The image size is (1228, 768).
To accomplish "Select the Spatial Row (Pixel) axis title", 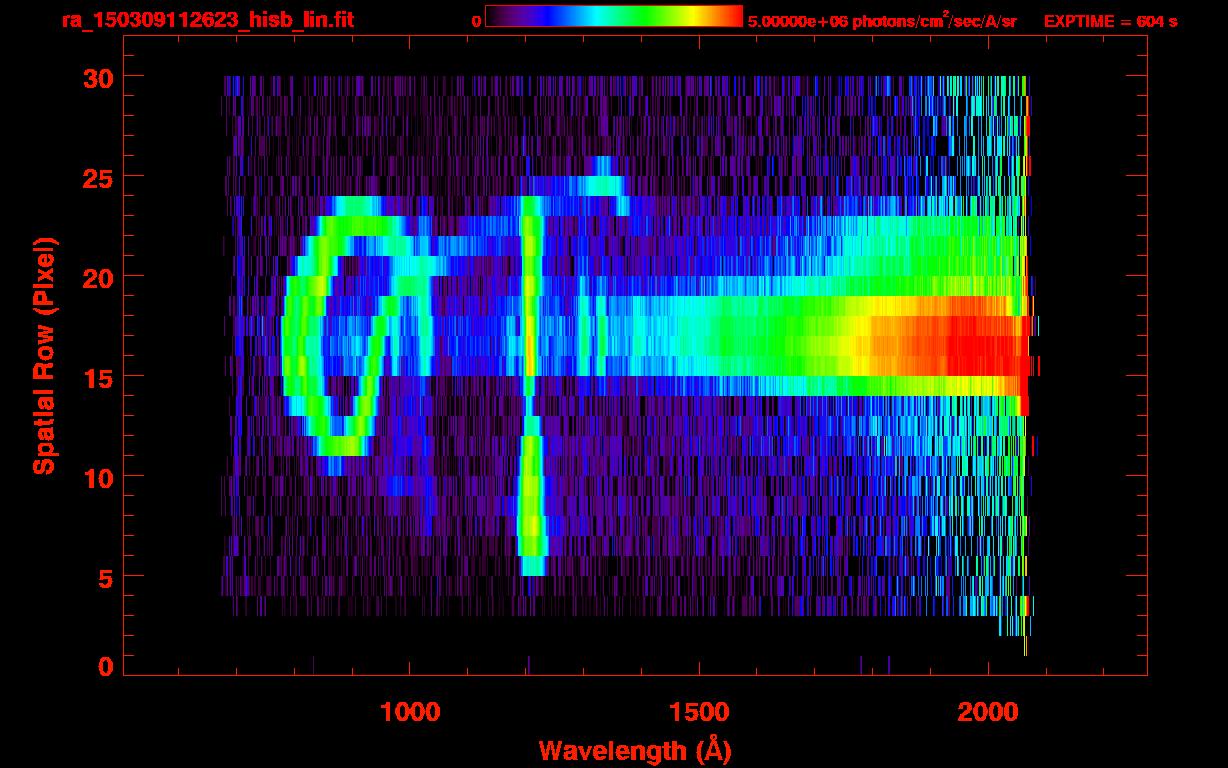I will tap(44, 355).
